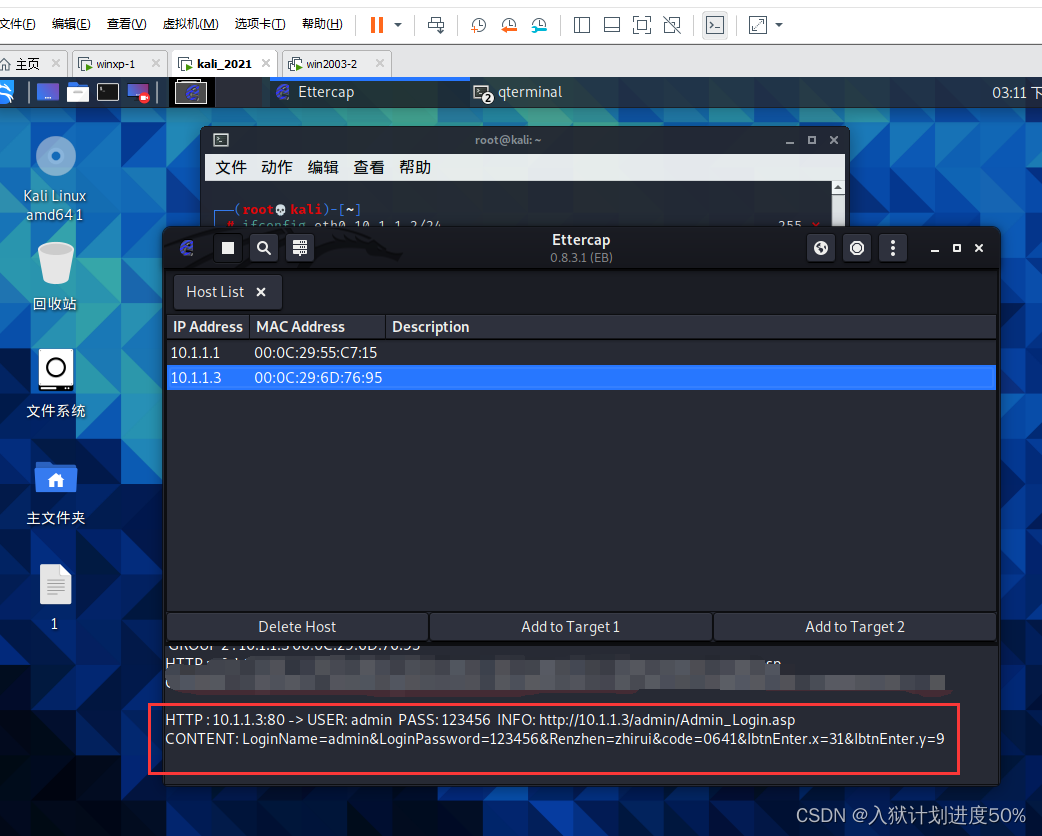The height and width of the screenshot is (836, 1042).
Task: Open the 帮助 menu in qterminal
Action: pyautogui.click(x=415, y=167)
